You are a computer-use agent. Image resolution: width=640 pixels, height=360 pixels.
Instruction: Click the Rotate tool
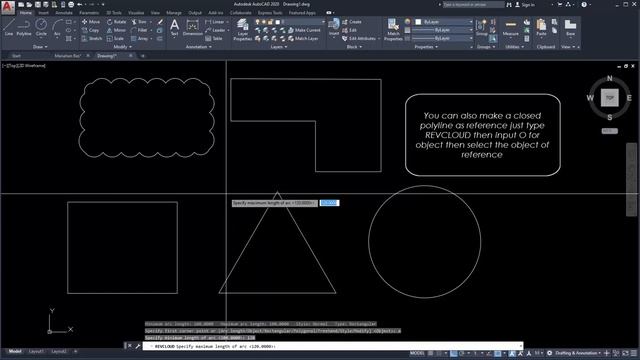(117, 22)
